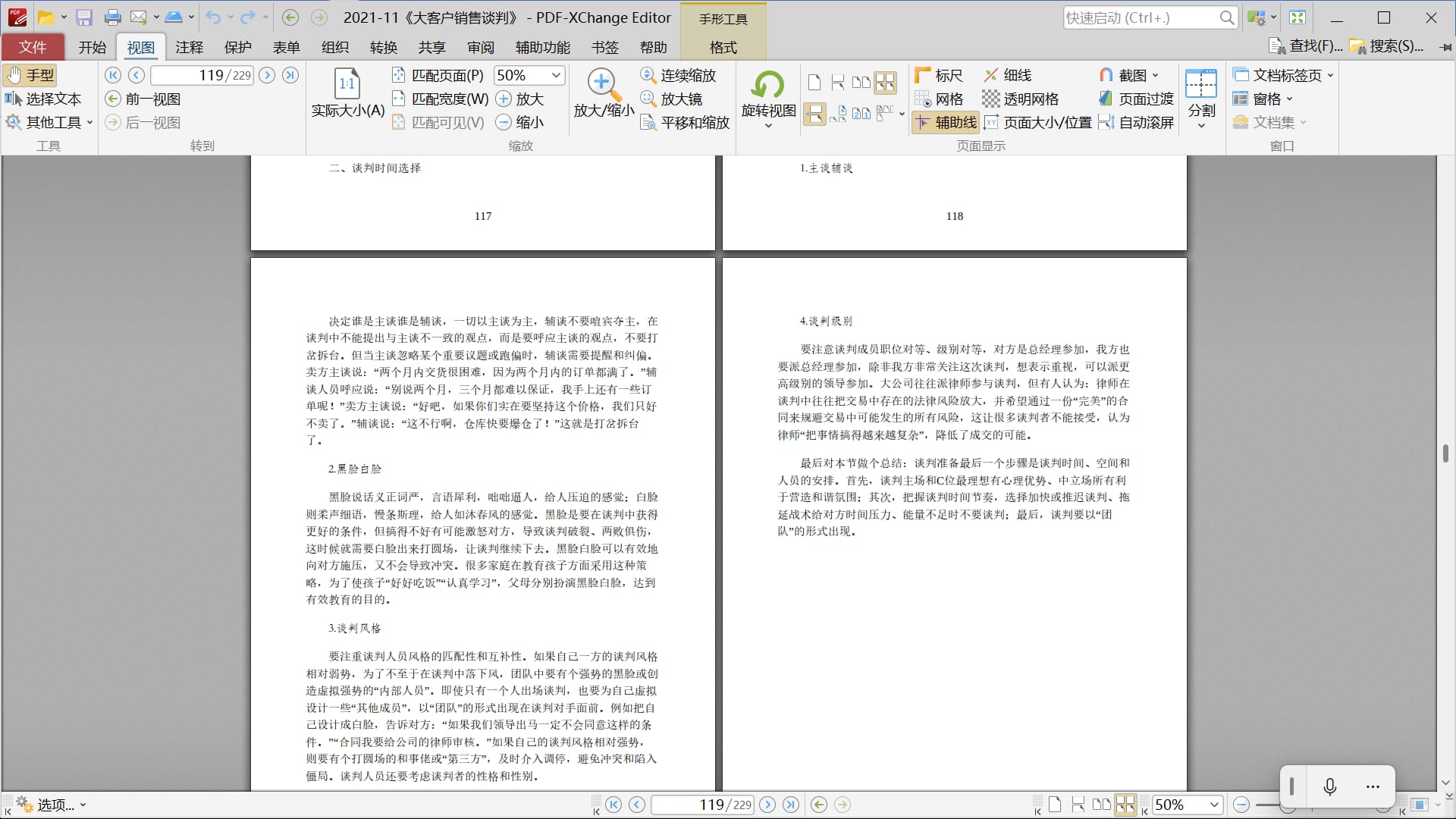Image resolution: width=1456 pixels, height=819 pixels.
Task: Select single page layout icon
Action: click(814, 82)
